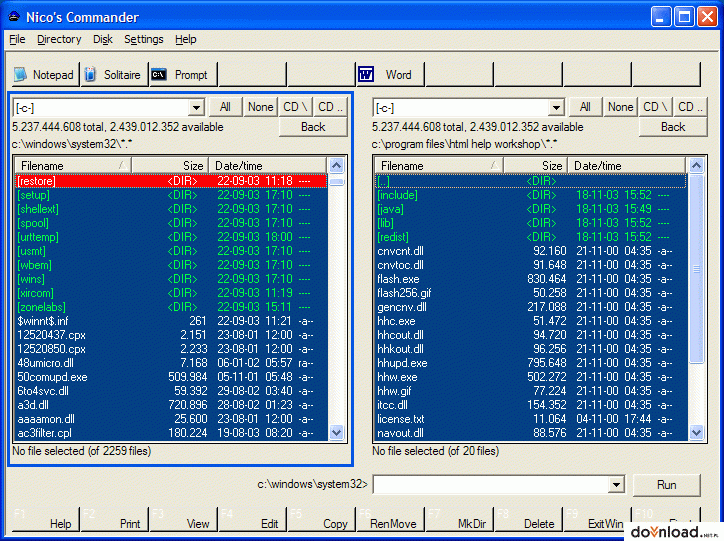Select file hhw.exe
This screenshot has height=541, width=724.
coord(531,377)
